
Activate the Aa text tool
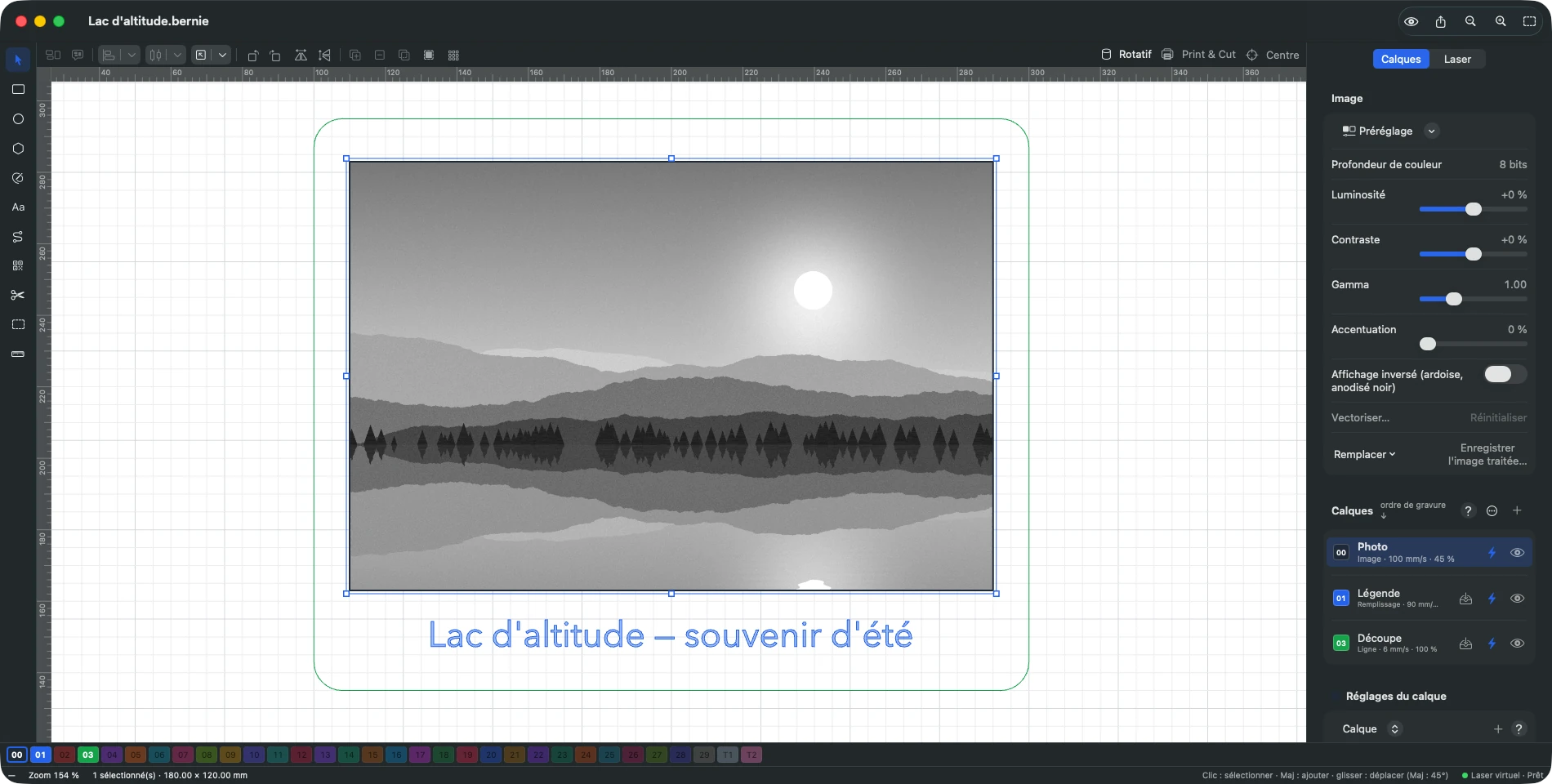(x=18, y=207)
